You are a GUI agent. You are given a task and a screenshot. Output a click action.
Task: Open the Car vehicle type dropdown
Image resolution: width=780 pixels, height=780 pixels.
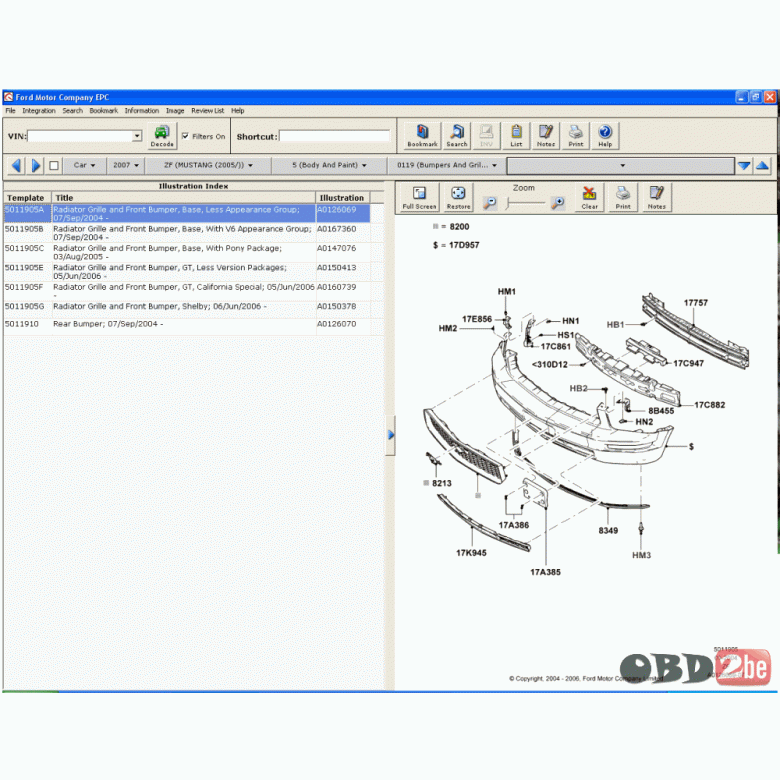[84, 165]
